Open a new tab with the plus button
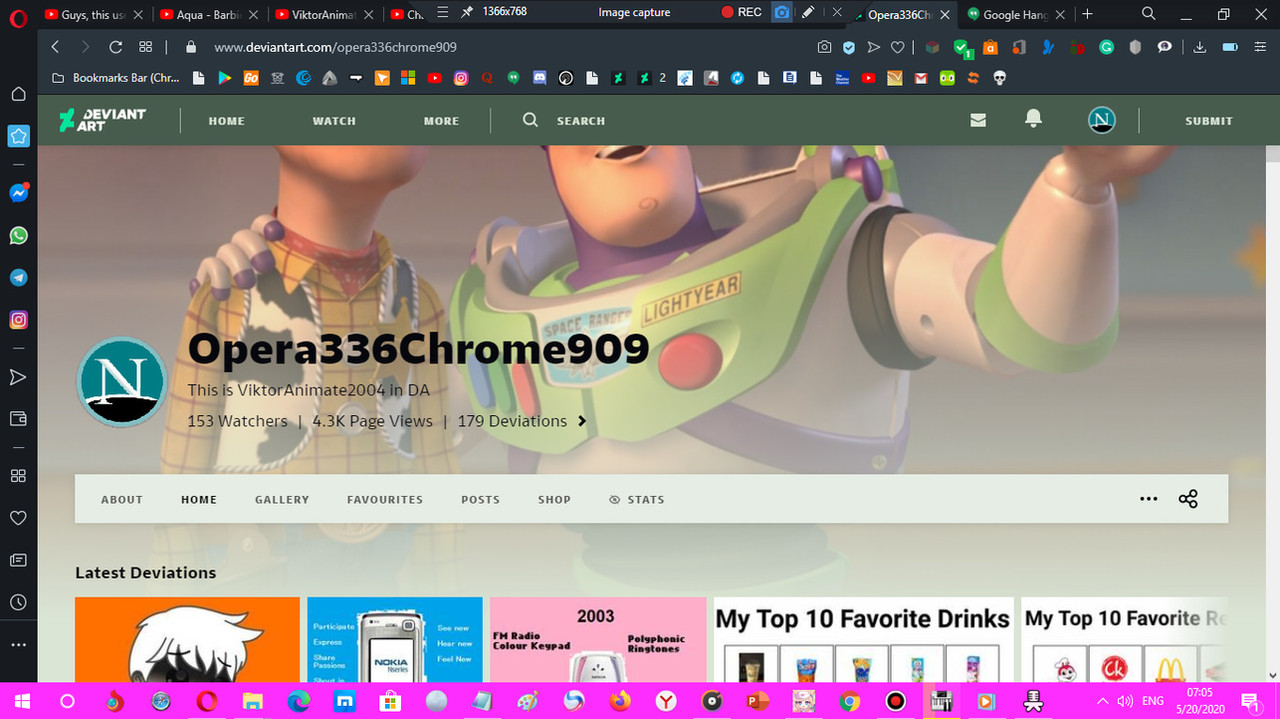Viewport: 1280px width, 719px height. (x=1087, y=14)
